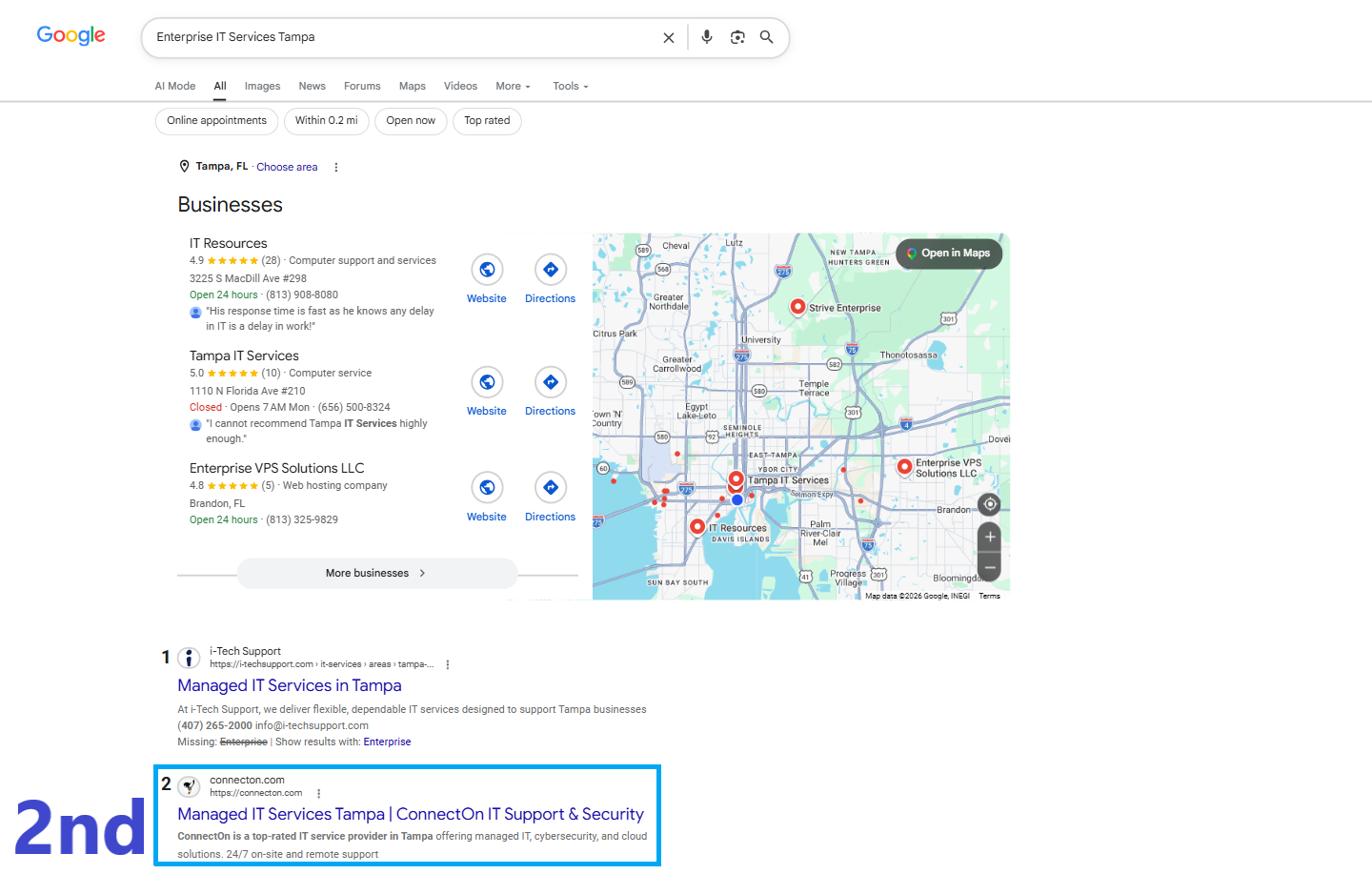Viewport: 1372px width, 874px height.
Task: Open map in Google Maps
Action: click(949, 254)
